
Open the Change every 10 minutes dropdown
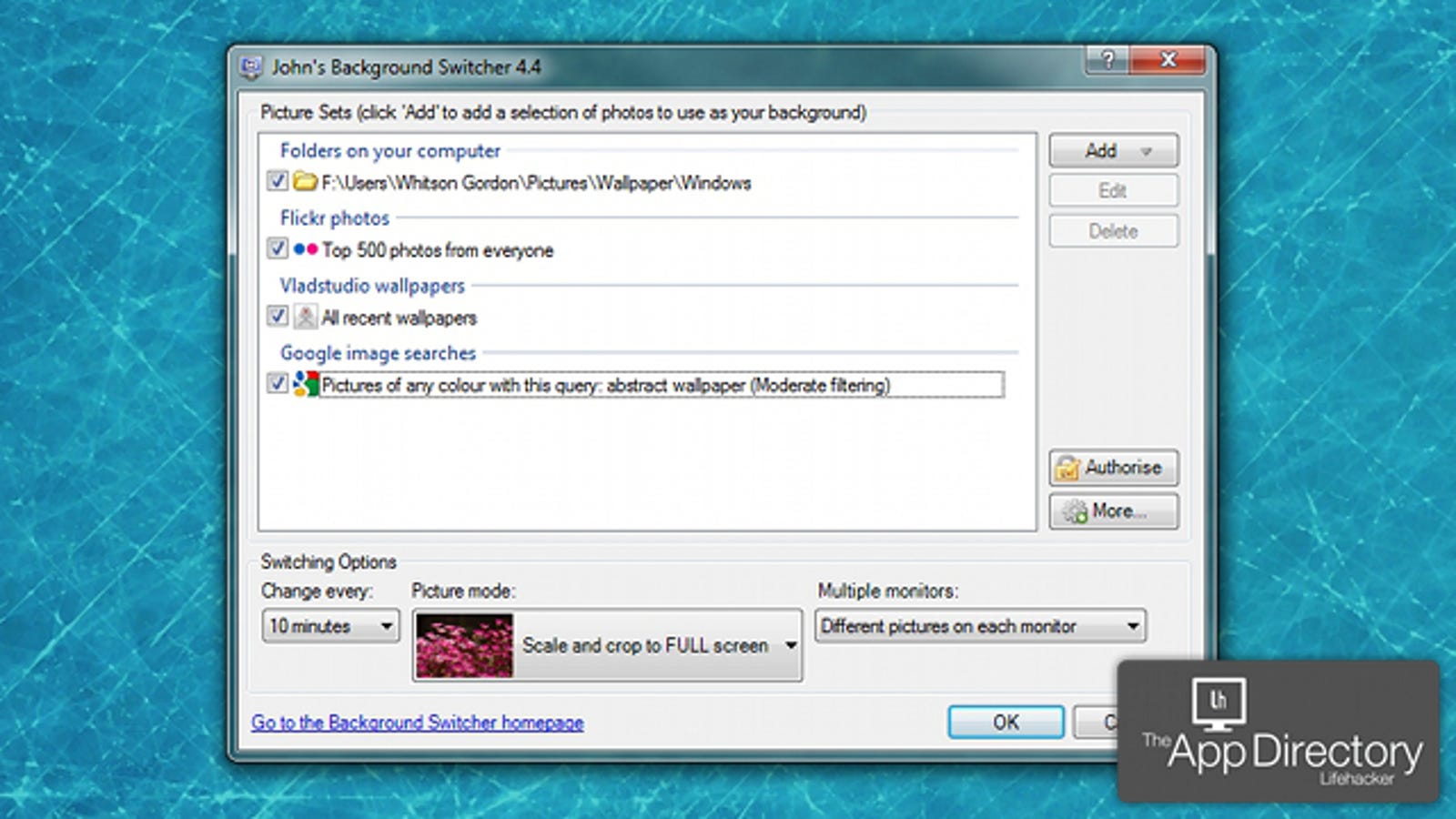[330, 625]
